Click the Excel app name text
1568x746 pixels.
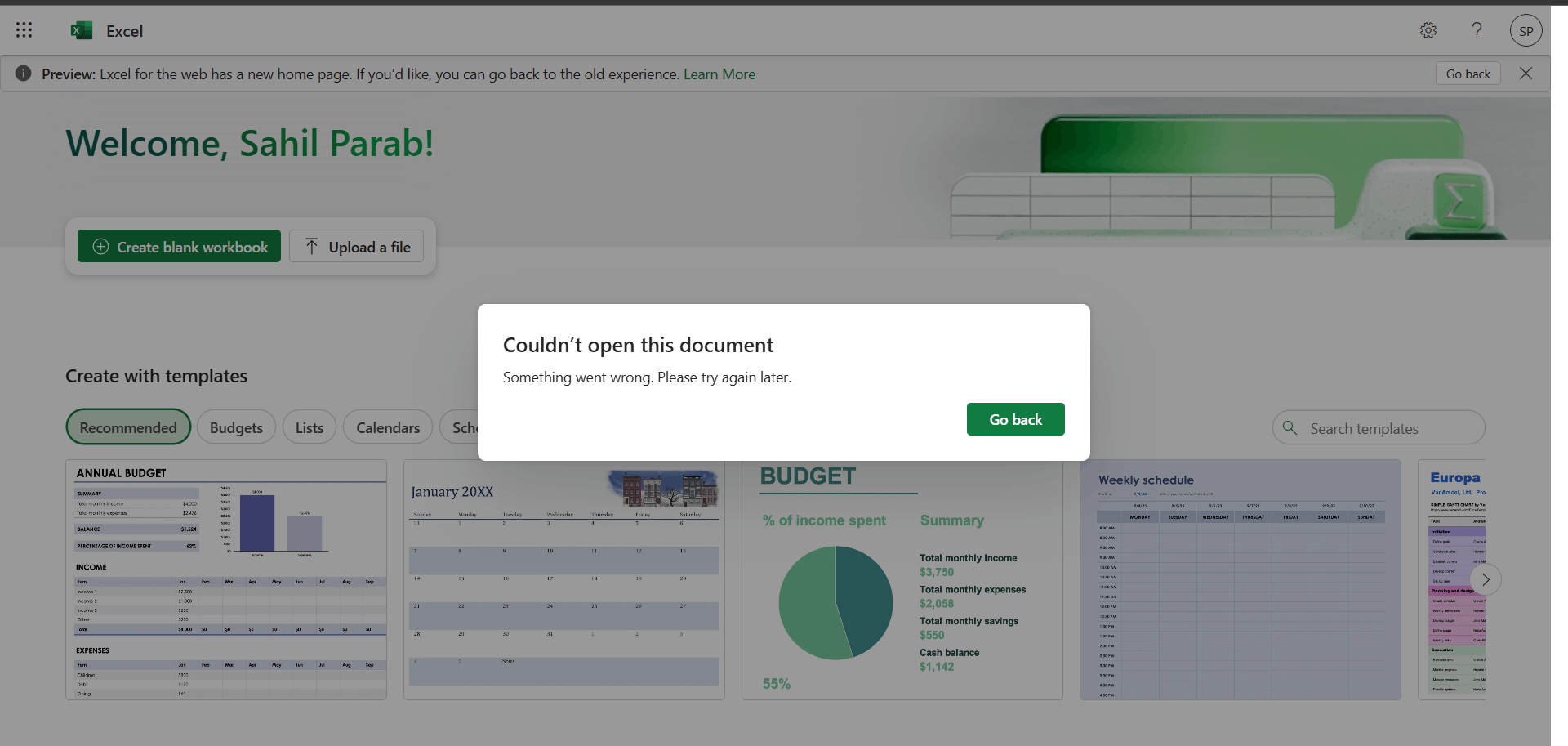point(124,31)
